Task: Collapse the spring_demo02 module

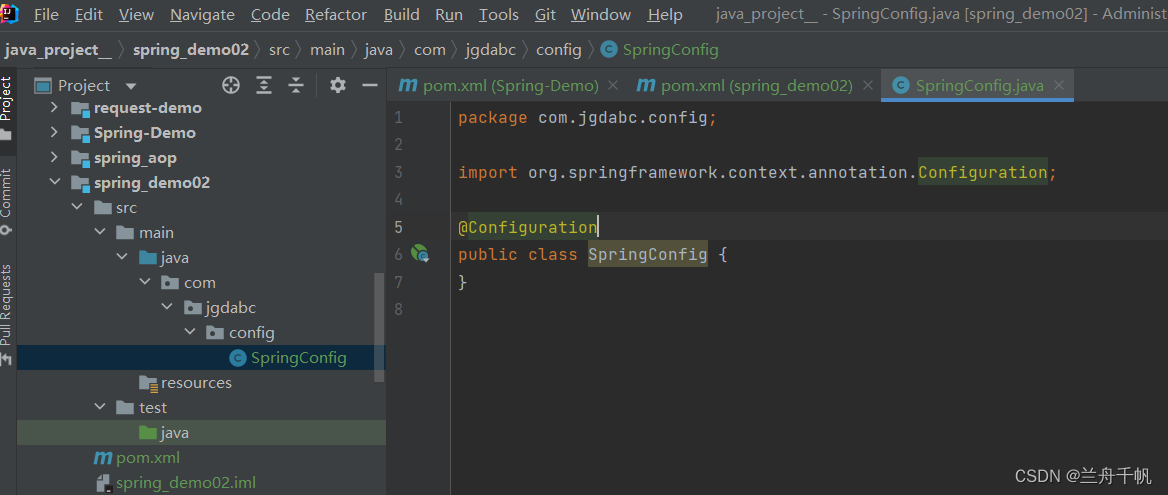Action: click(x=53, y=182)
